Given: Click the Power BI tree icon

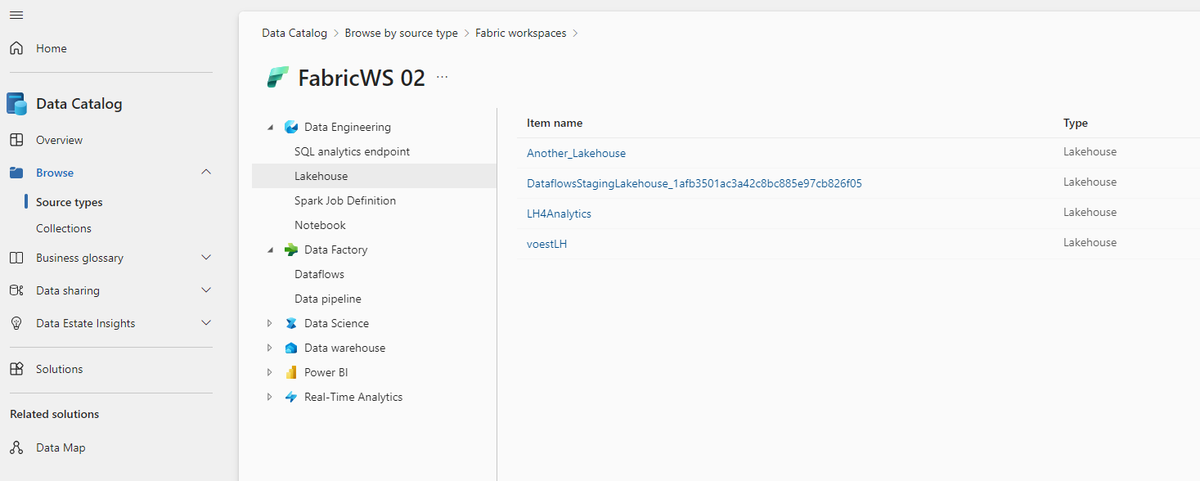Looking at the screenshot, I should (291, 373).
